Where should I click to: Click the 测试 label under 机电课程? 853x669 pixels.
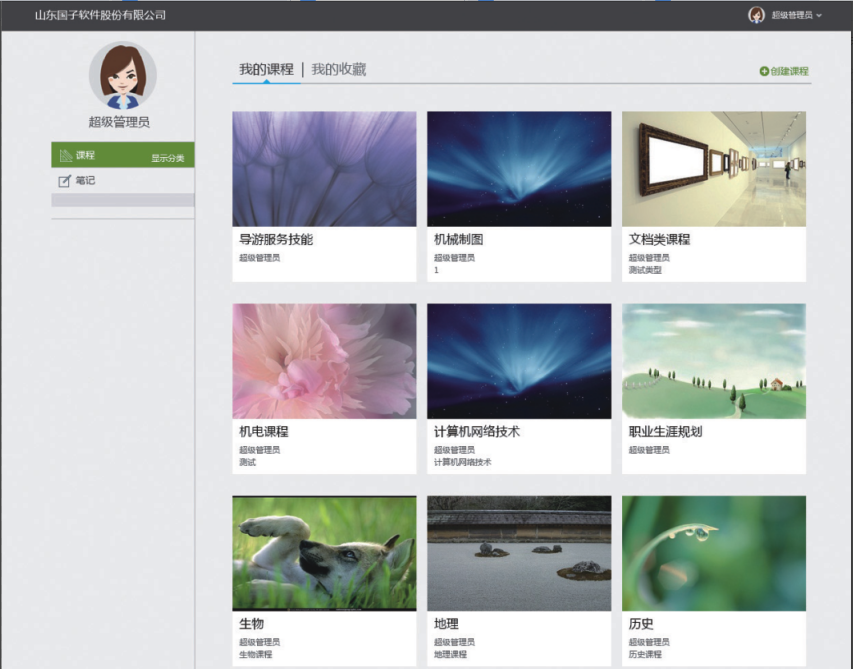(x=248, y=462)
